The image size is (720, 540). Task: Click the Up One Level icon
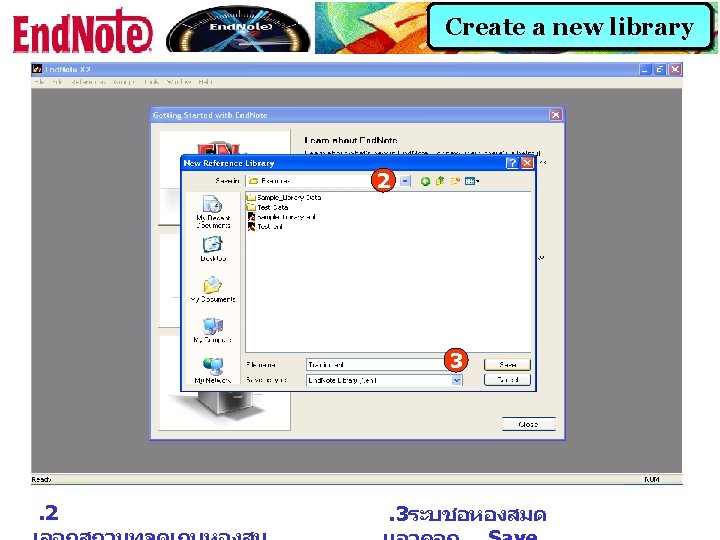pos(440,181)
